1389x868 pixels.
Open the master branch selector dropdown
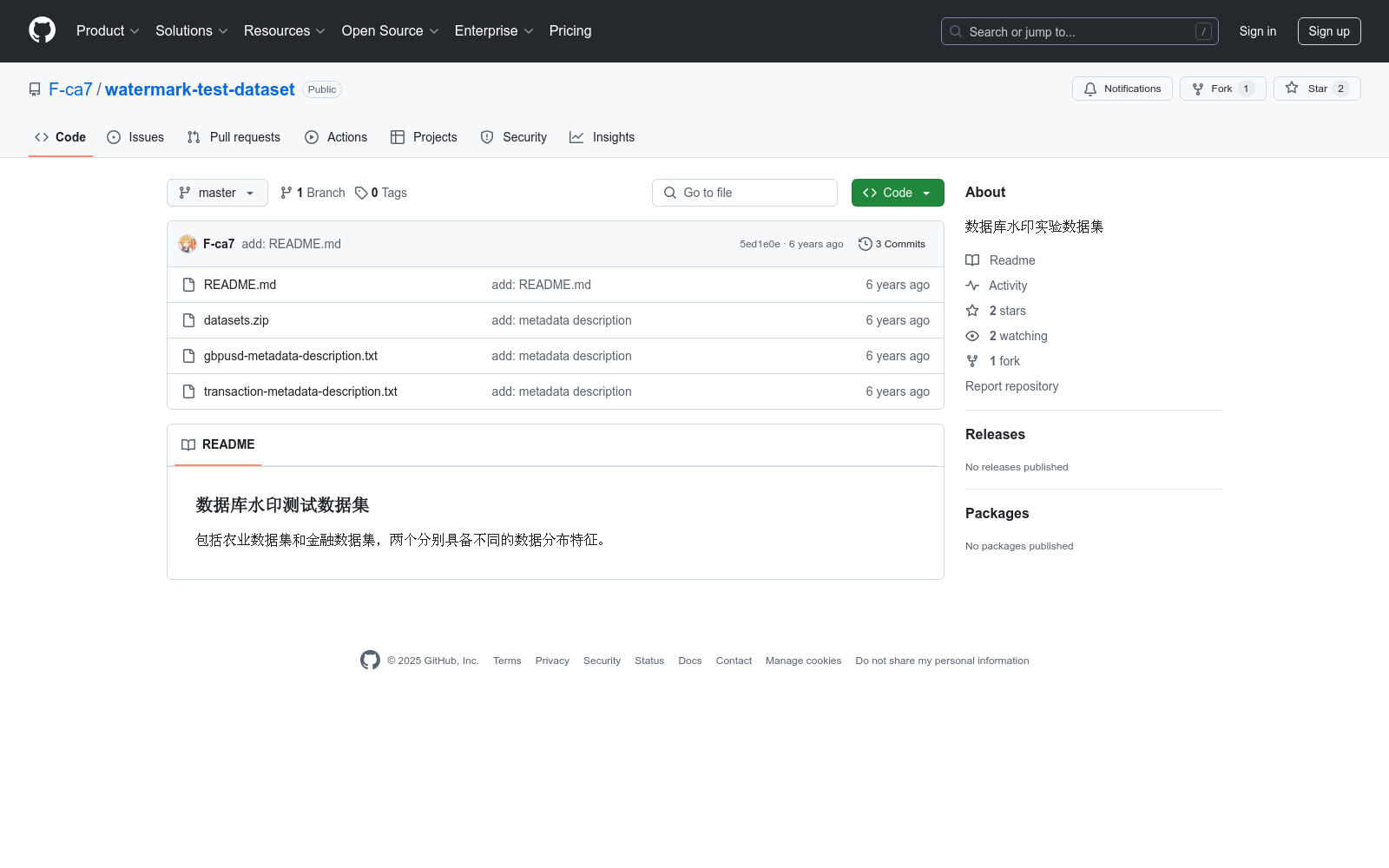point(217,193)
